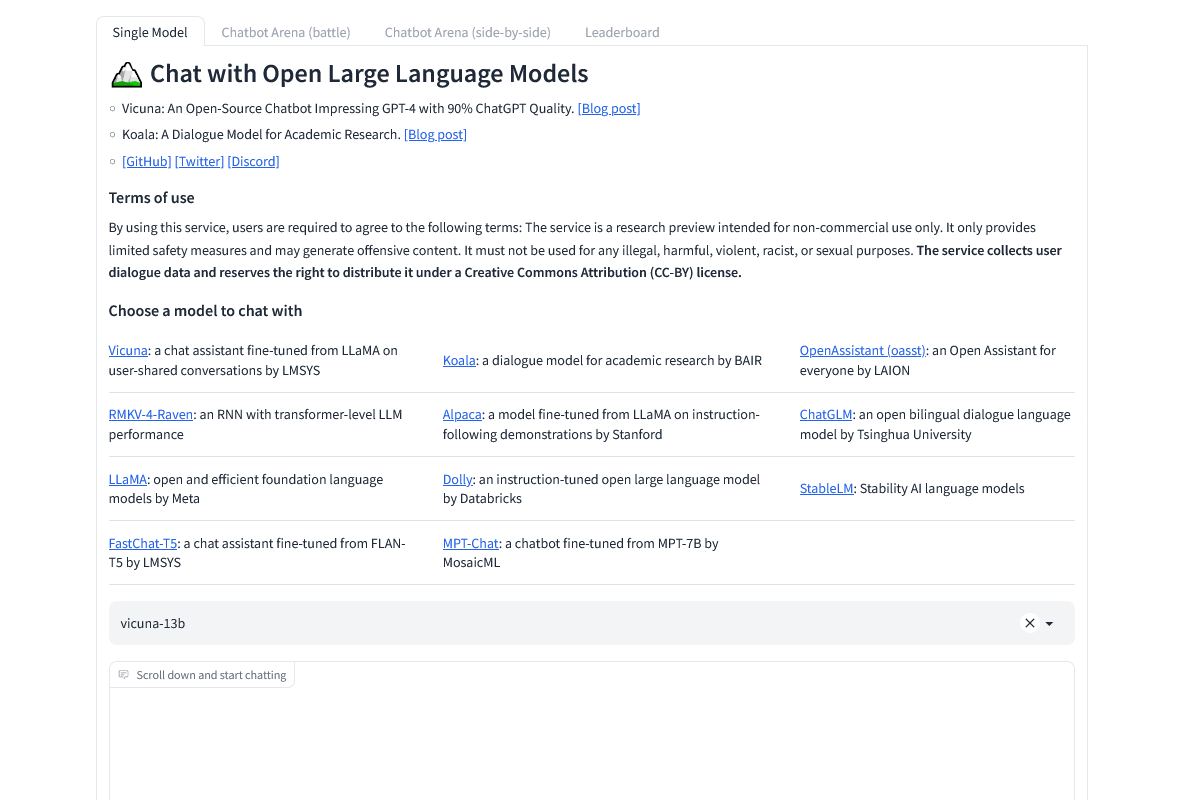
Task: Open the Vicuna blog post link
Action: (609, 108)
